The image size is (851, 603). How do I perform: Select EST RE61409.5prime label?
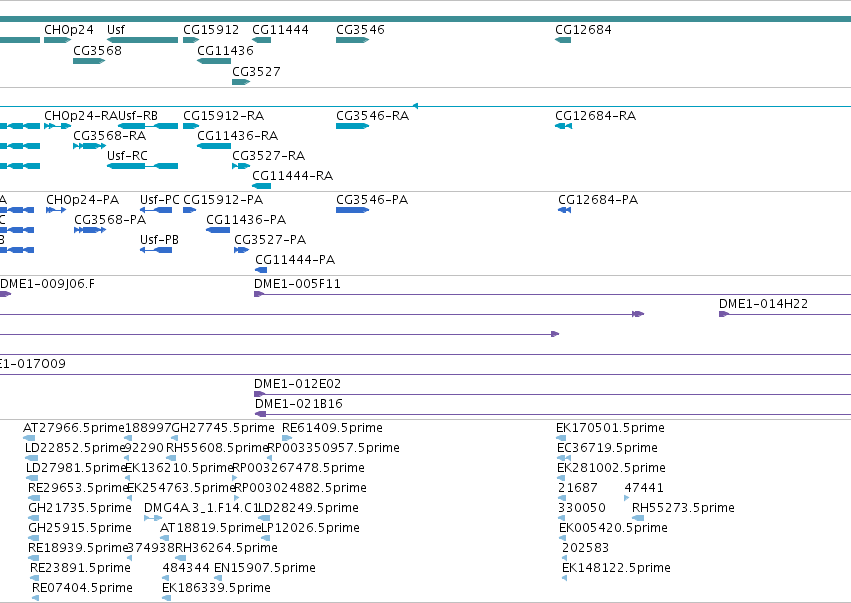(332, 428)
